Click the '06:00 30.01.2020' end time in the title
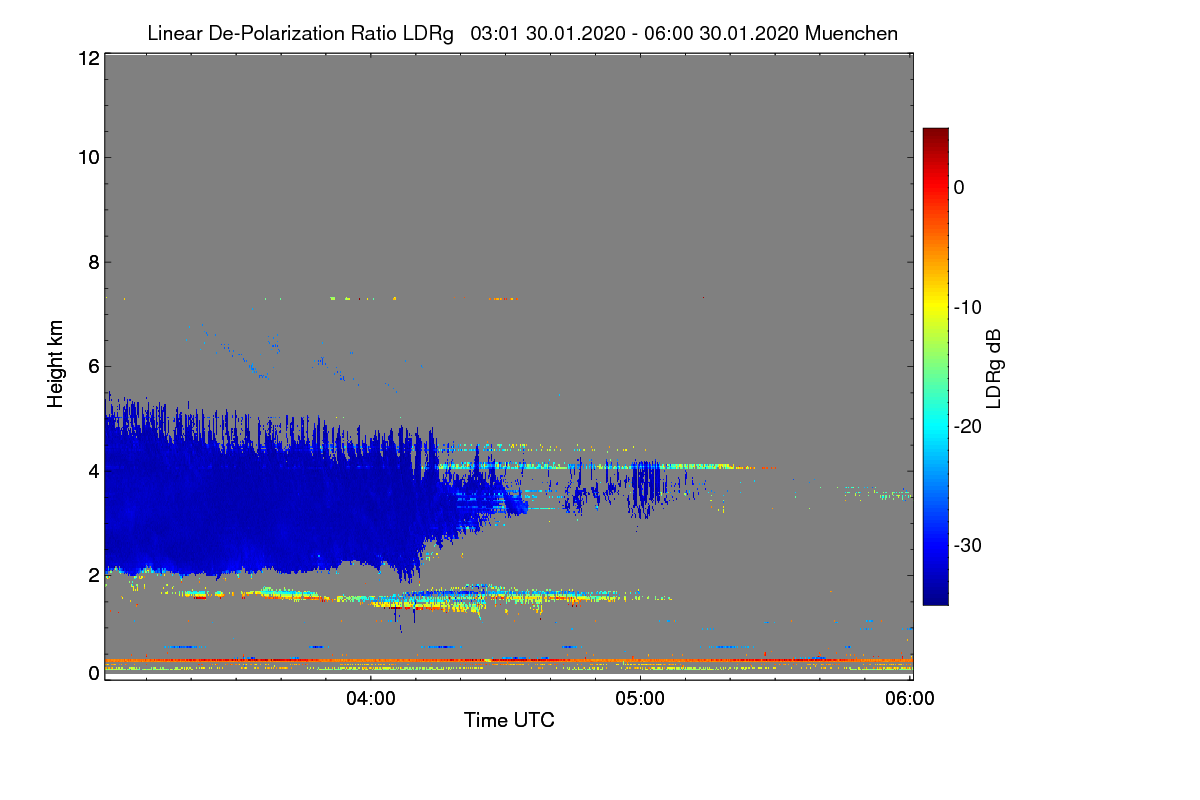 pyautogui.click(x=723, y=33)
